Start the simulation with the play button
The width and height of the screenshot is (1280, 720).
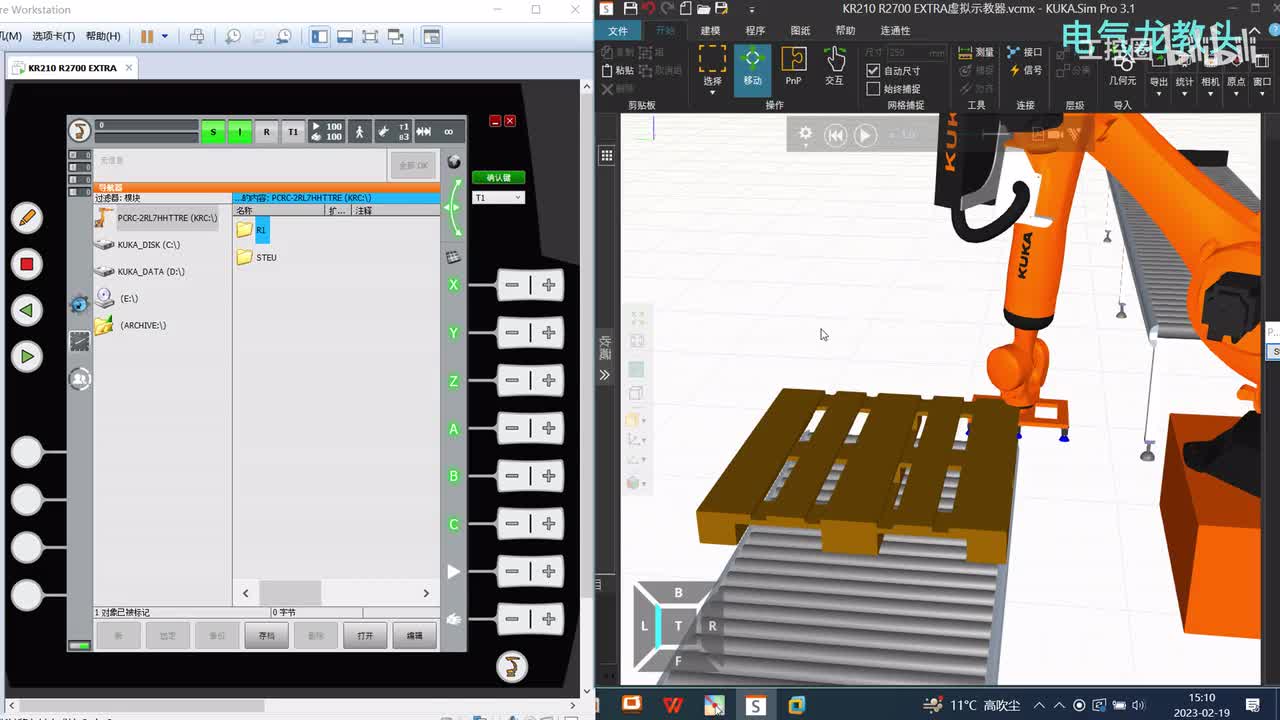(x=865, y=135)
